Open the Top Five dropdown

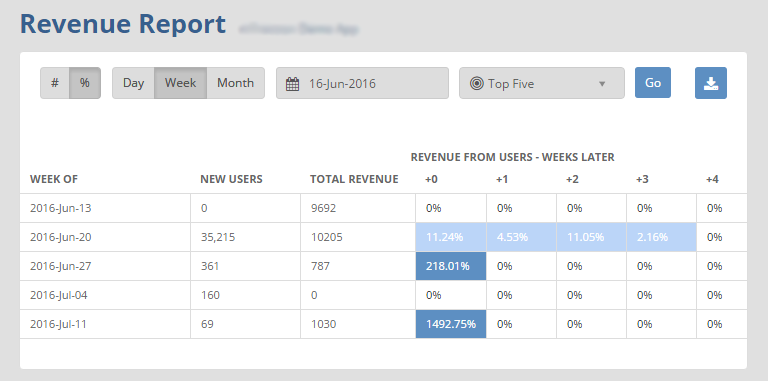(x=542, y=83)
